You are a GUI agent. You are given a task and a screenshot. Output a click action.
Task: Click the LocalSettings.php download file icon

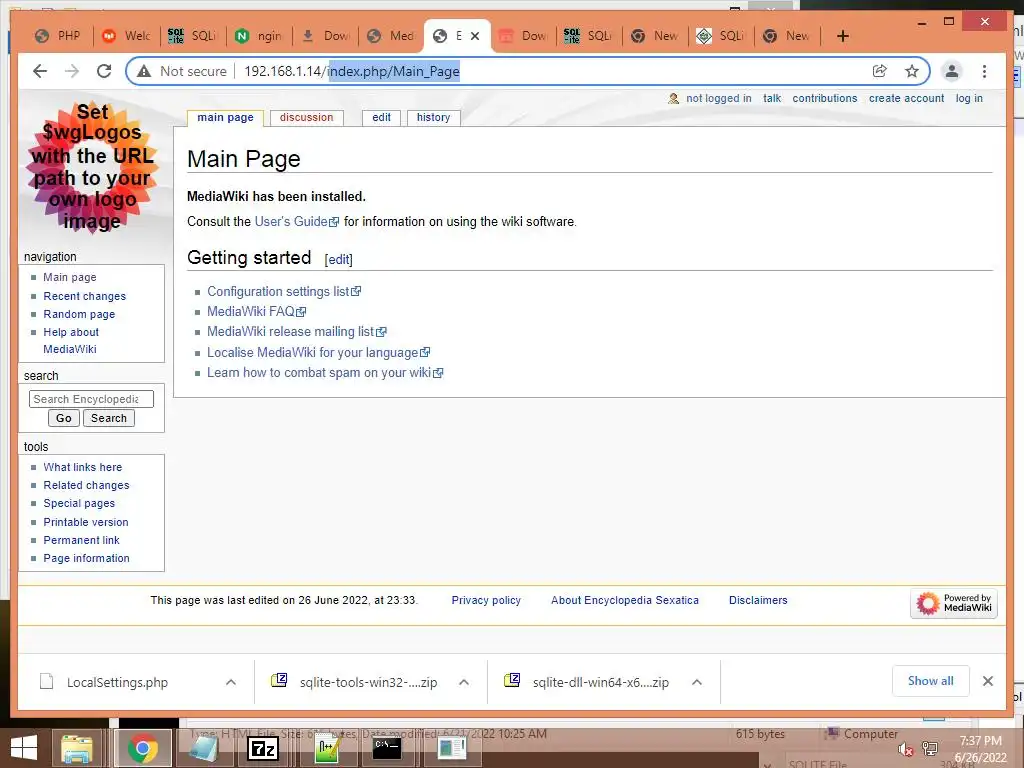coord(46,682)
